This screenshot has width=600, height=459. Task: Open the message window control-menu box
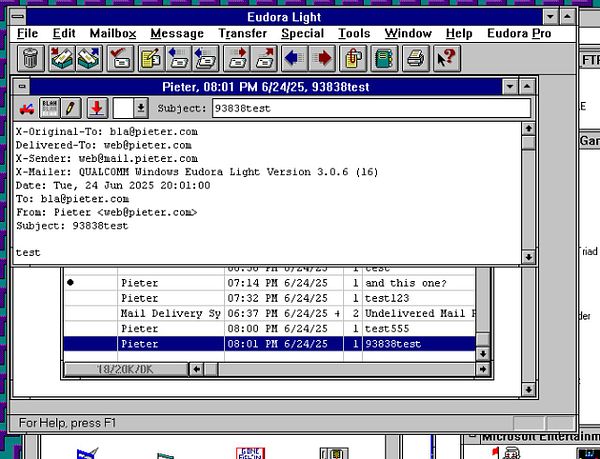22,87
